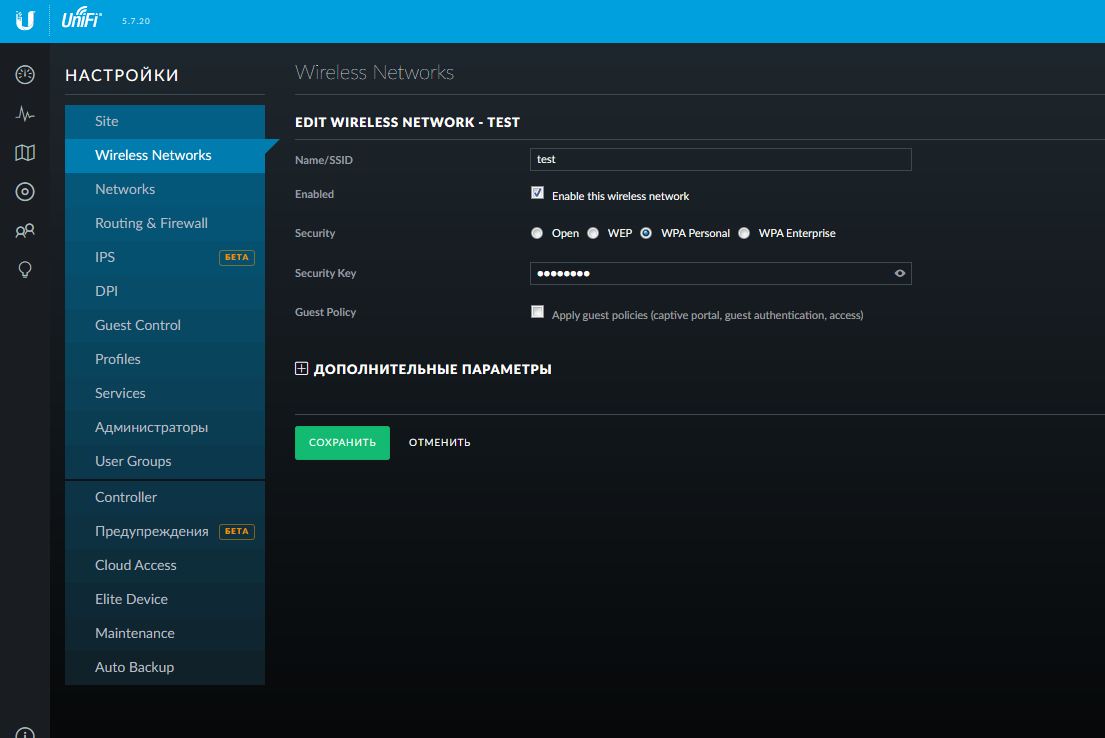Open the Администраторы settings page
This screenshot has width=1105, height=738.
(x=151, y=427)
